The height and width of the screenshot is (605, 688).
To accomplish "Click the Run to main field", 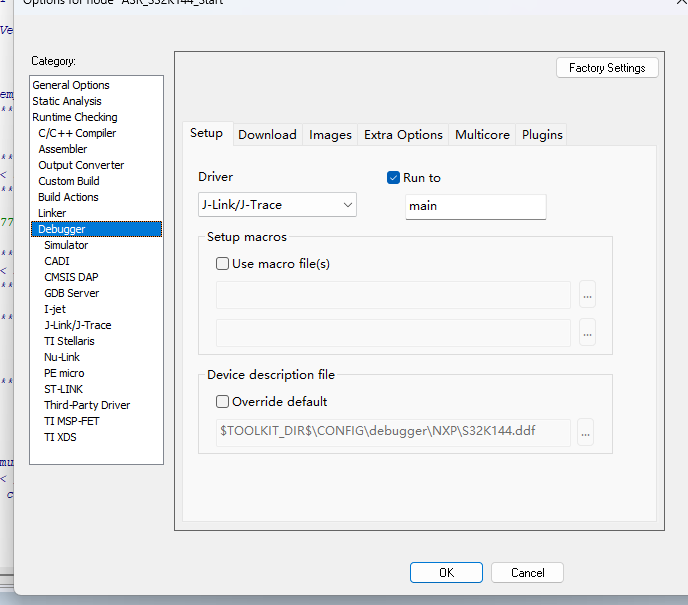I will coord(476,206).
